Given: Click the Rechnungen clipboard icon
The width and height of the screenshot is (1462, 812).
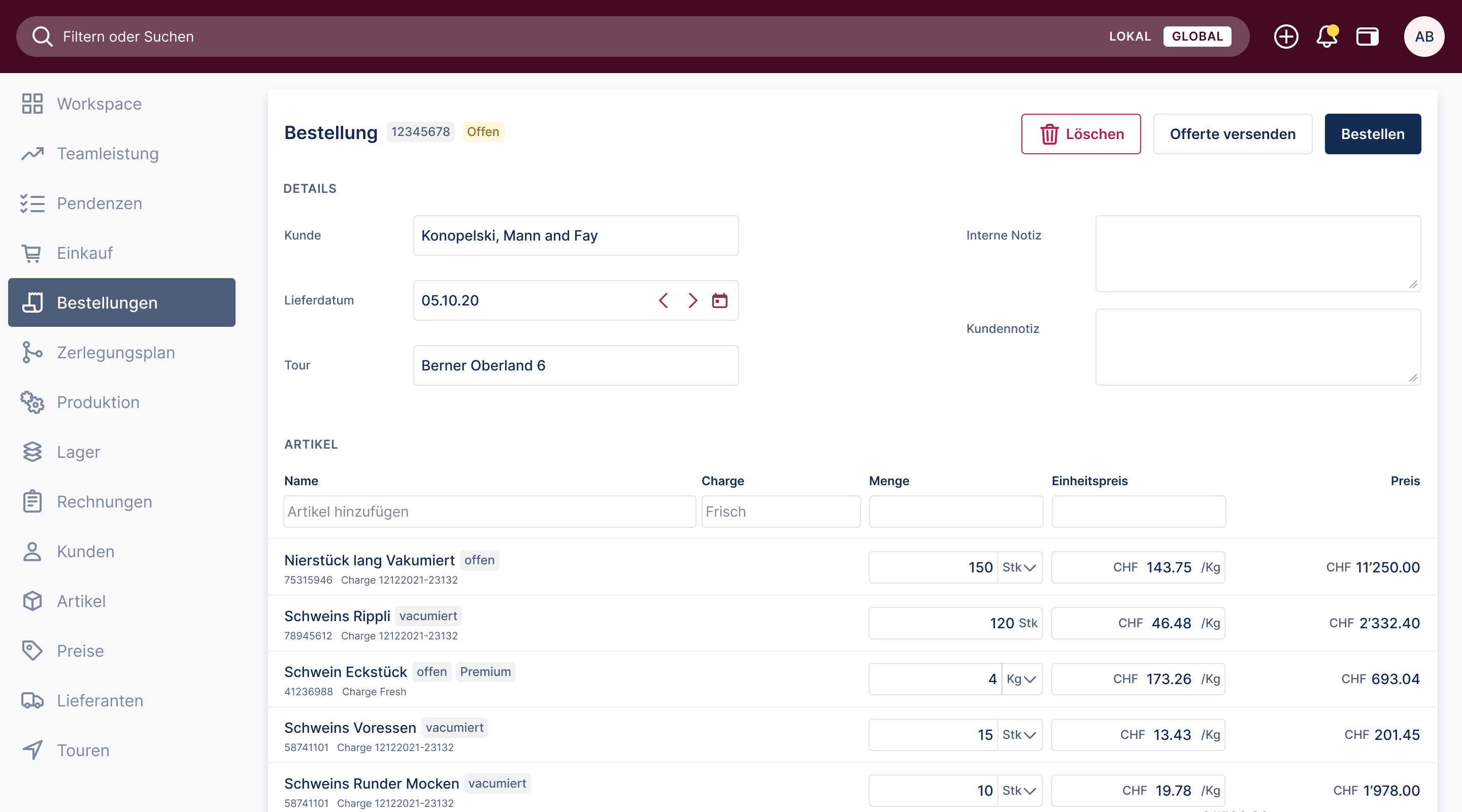Looking at the screenshot, I should coord(32,501).
